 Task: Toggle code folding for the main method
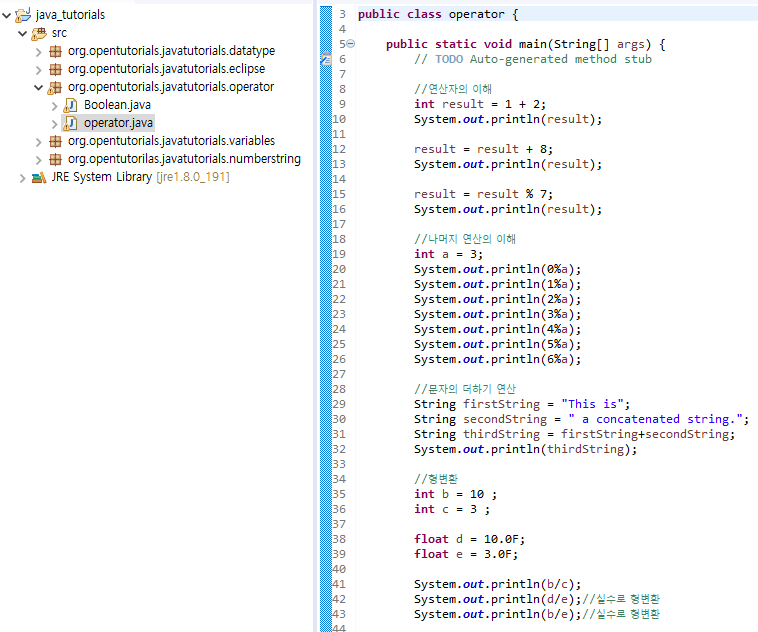coord(350,44)
